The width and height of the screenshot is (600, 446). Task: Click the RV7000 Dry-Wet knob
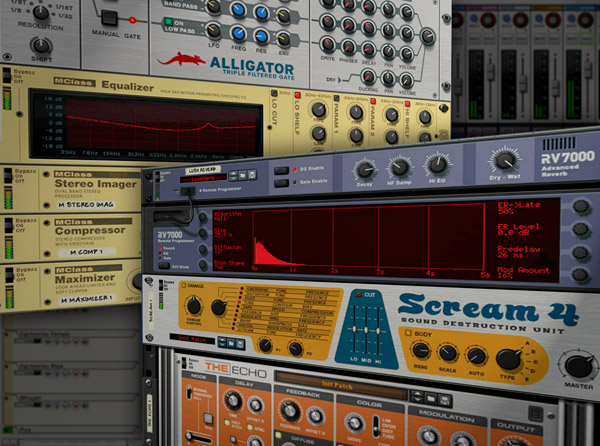pyautogui.click(x=504, y=160)
